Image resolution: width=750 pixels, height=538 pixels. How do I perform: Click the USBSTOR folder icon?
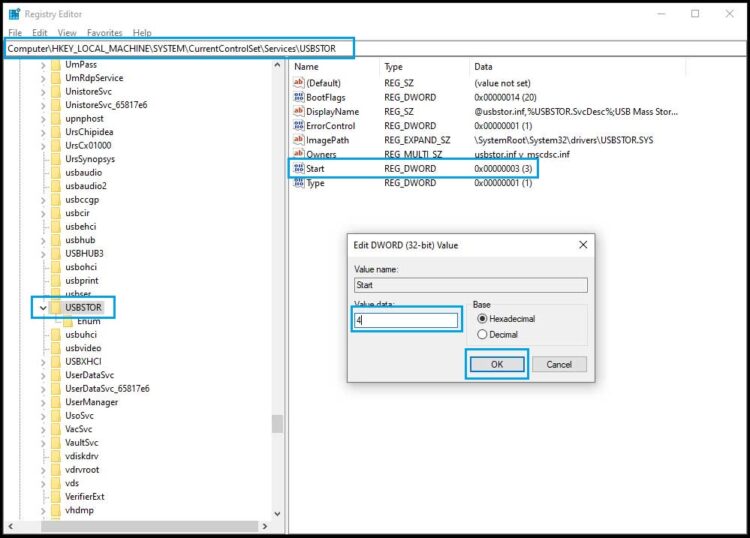pyautogui.click(x=56, y=307)
